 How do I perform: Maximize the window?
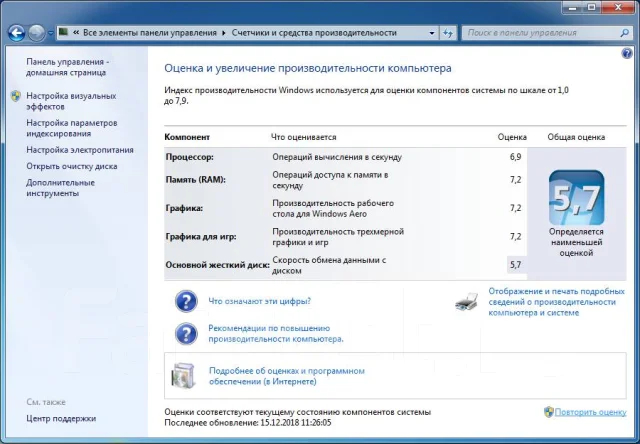click(x=591, y=7)
